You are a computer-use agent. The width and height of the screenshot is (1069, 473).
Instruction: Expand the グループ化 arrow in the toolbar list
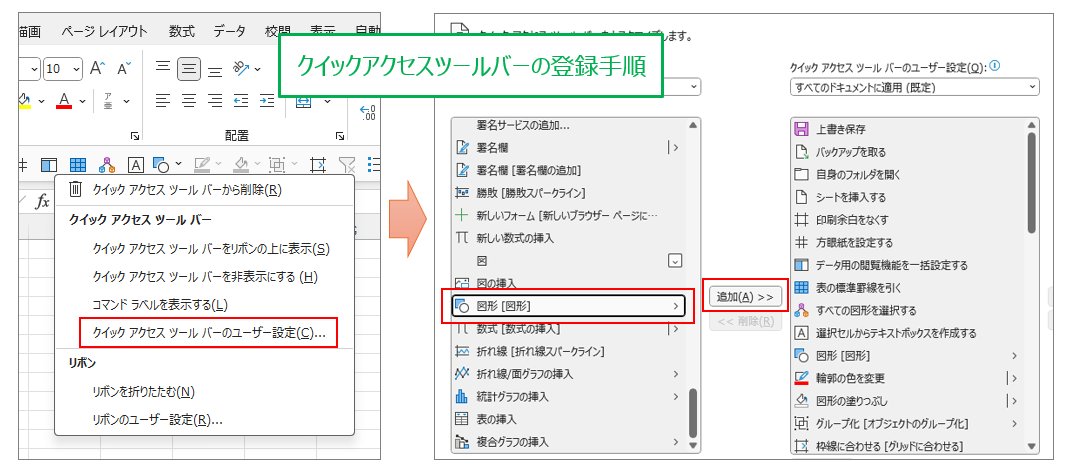coord(1014,423)
